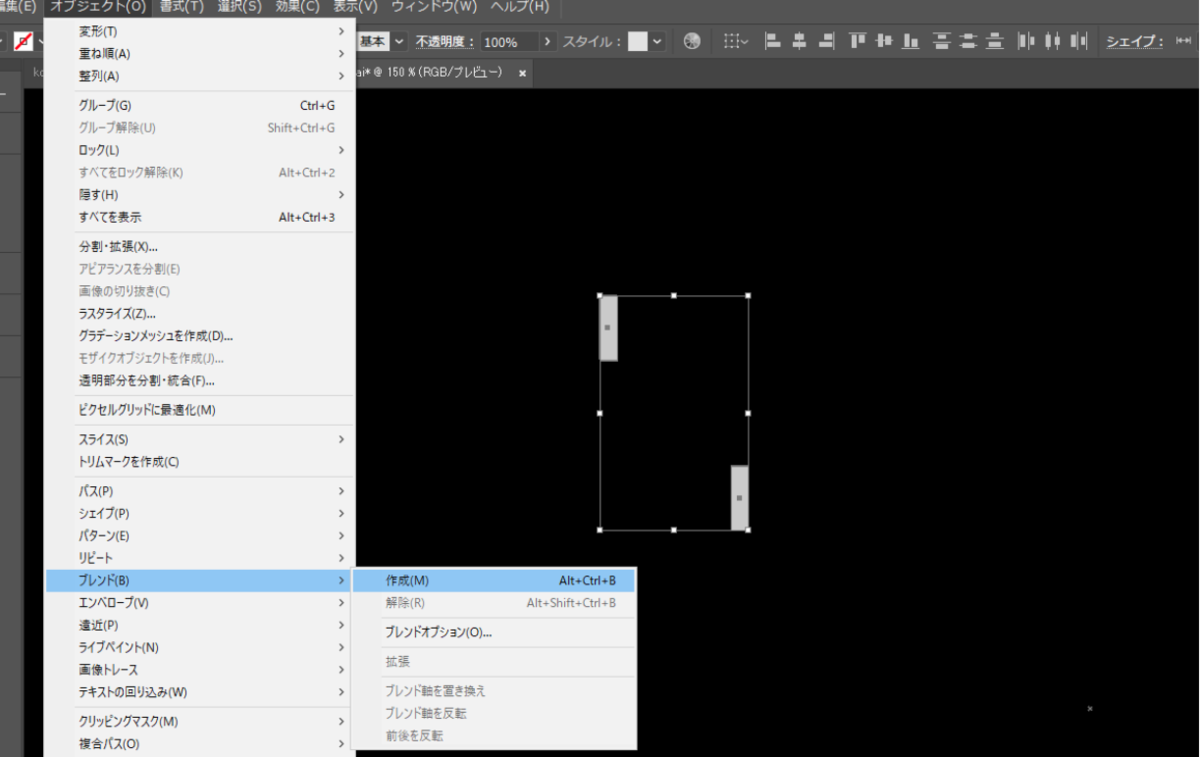
Task: Choose 分割・拡張(X)... menu item
Action: (199, 246)
